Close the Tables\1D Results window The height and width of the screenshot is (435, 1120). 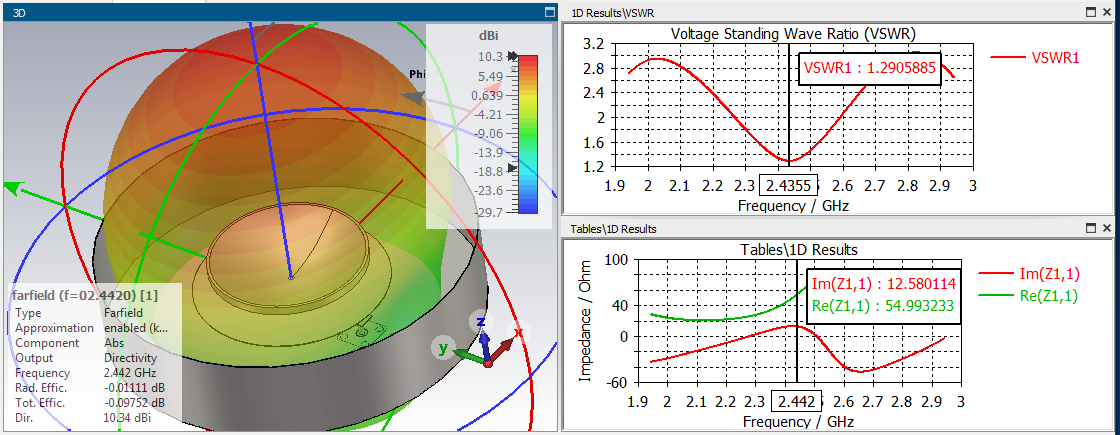point(1107,228)
